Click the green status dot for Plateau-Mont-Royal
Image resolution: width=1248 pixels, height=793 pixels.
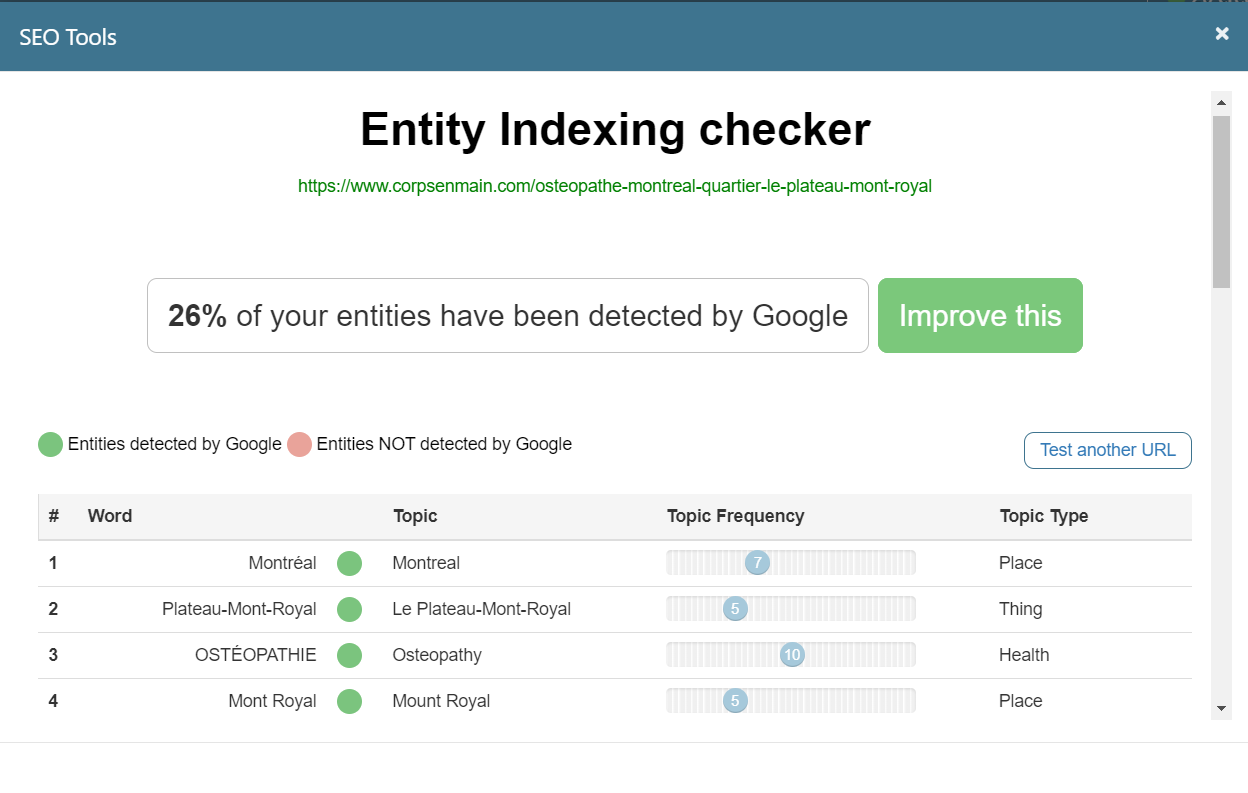click(x=349, y=608)
